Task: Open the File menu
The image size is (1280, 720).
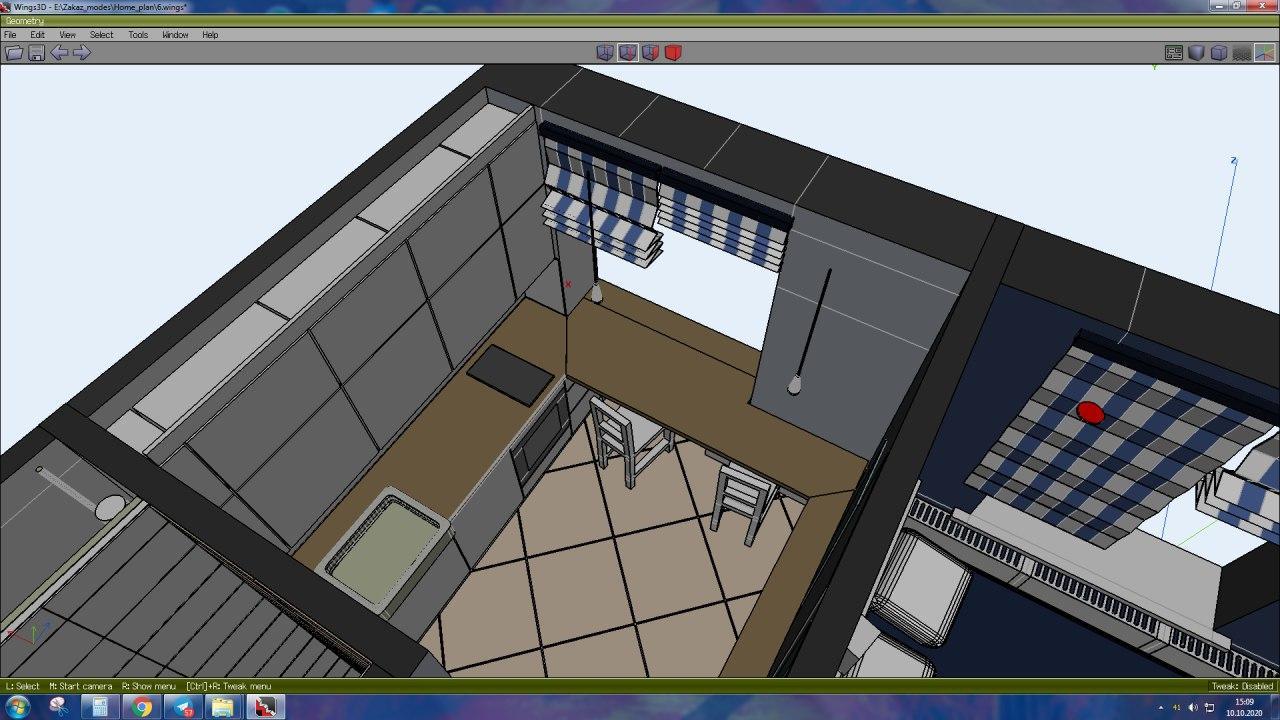Action: coord(10,34)
